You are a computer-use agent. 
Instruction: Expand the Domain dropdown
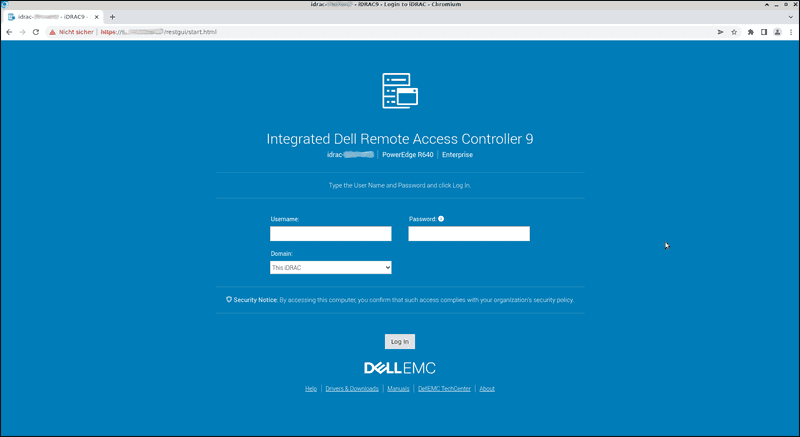tap(330, 268)
